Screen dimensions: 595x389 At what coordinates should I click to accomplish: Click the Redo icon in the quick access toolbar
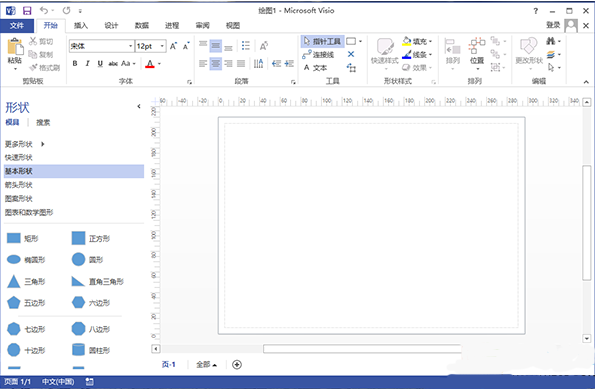pyautogui.click(x=66, y=10)
